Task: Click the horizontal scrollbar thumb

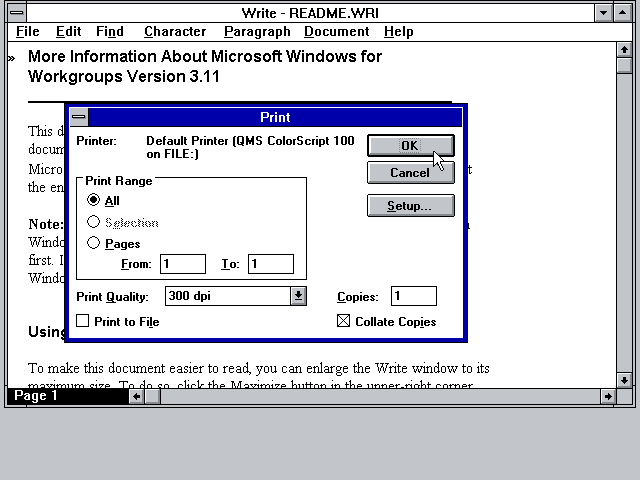Action: pos(153,396)
